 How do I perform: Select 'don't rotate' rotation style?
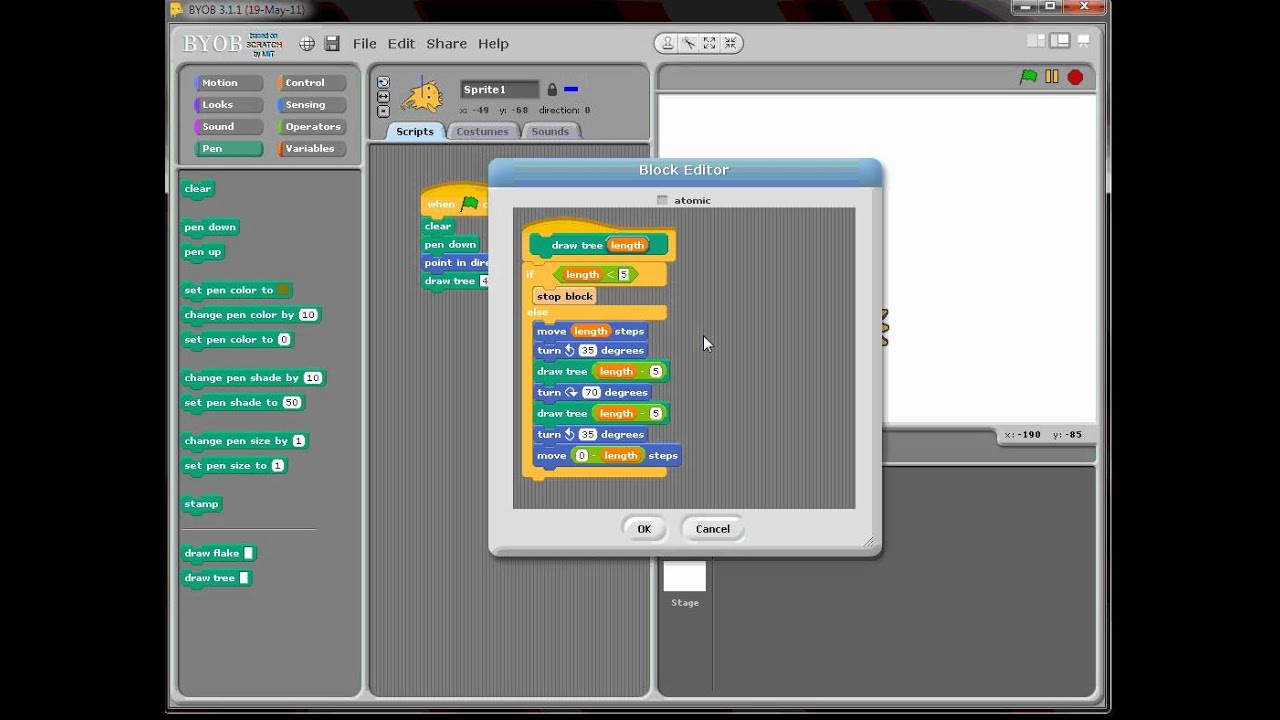click(383, 111)
